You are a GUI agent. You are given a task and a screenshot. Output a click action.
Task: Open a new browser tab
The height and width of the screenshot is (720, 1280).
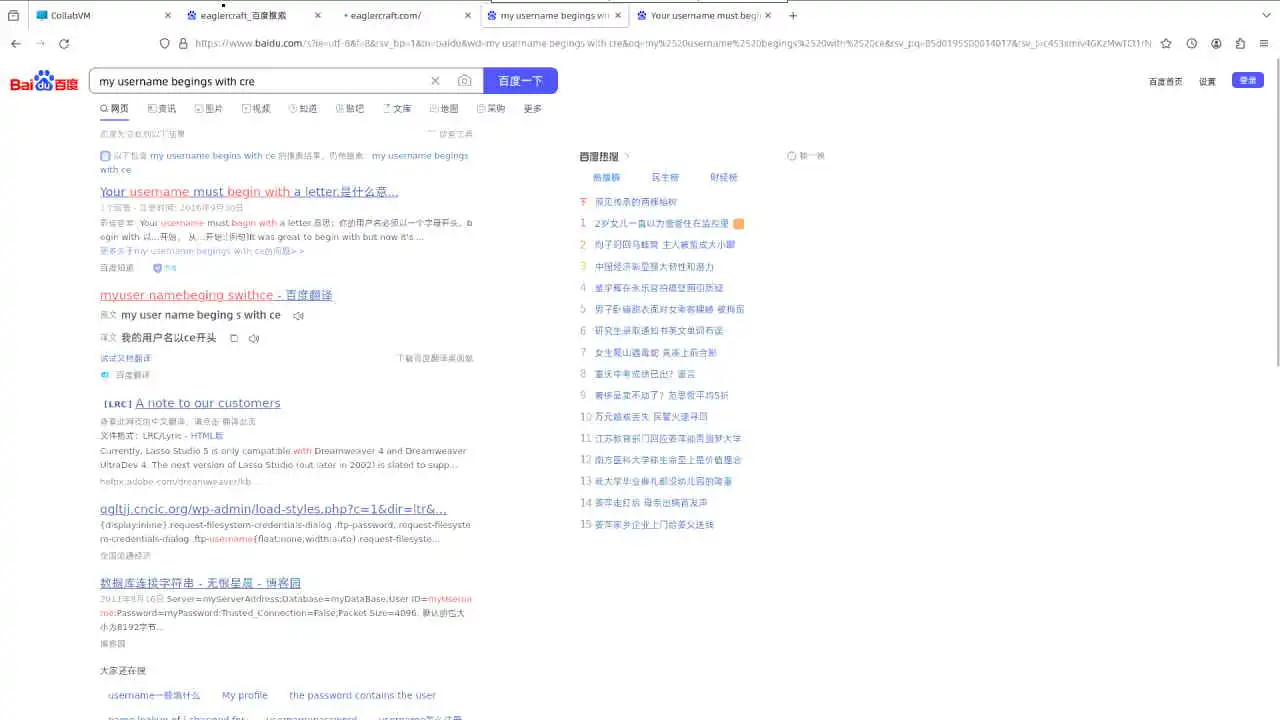(x=793, y=15)
